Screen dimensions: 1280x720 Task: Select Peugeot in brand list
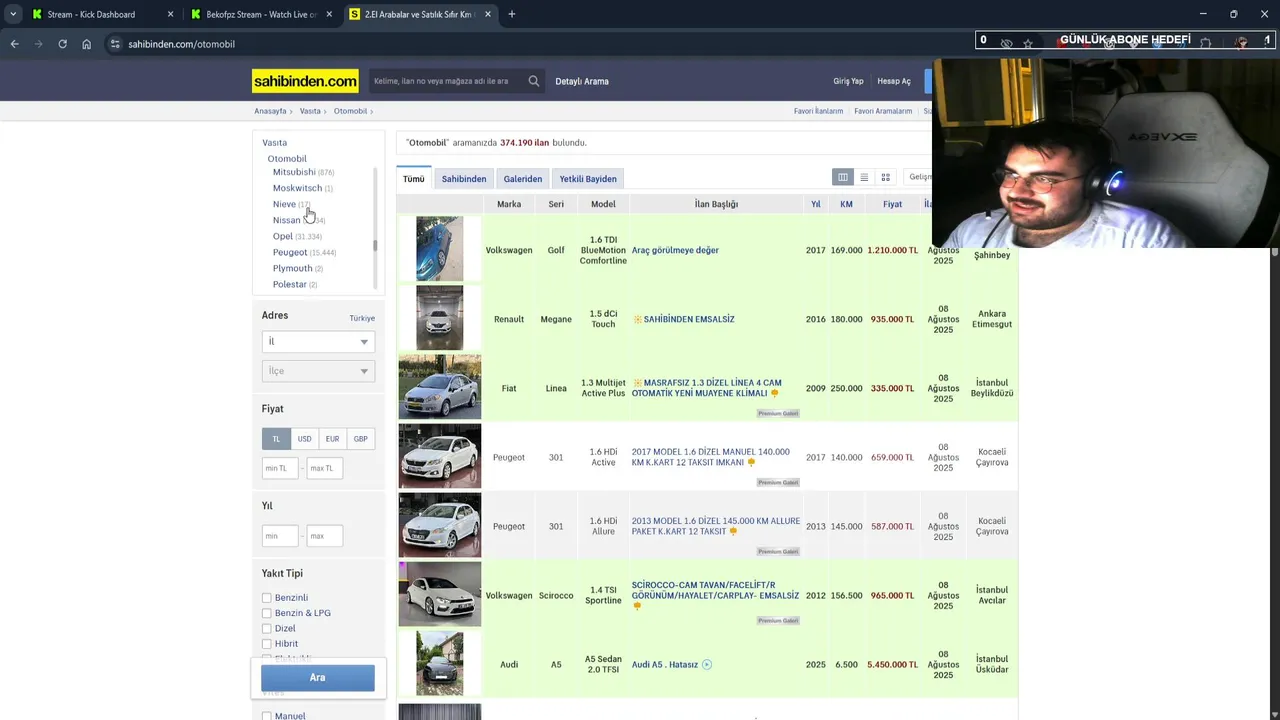290,252
